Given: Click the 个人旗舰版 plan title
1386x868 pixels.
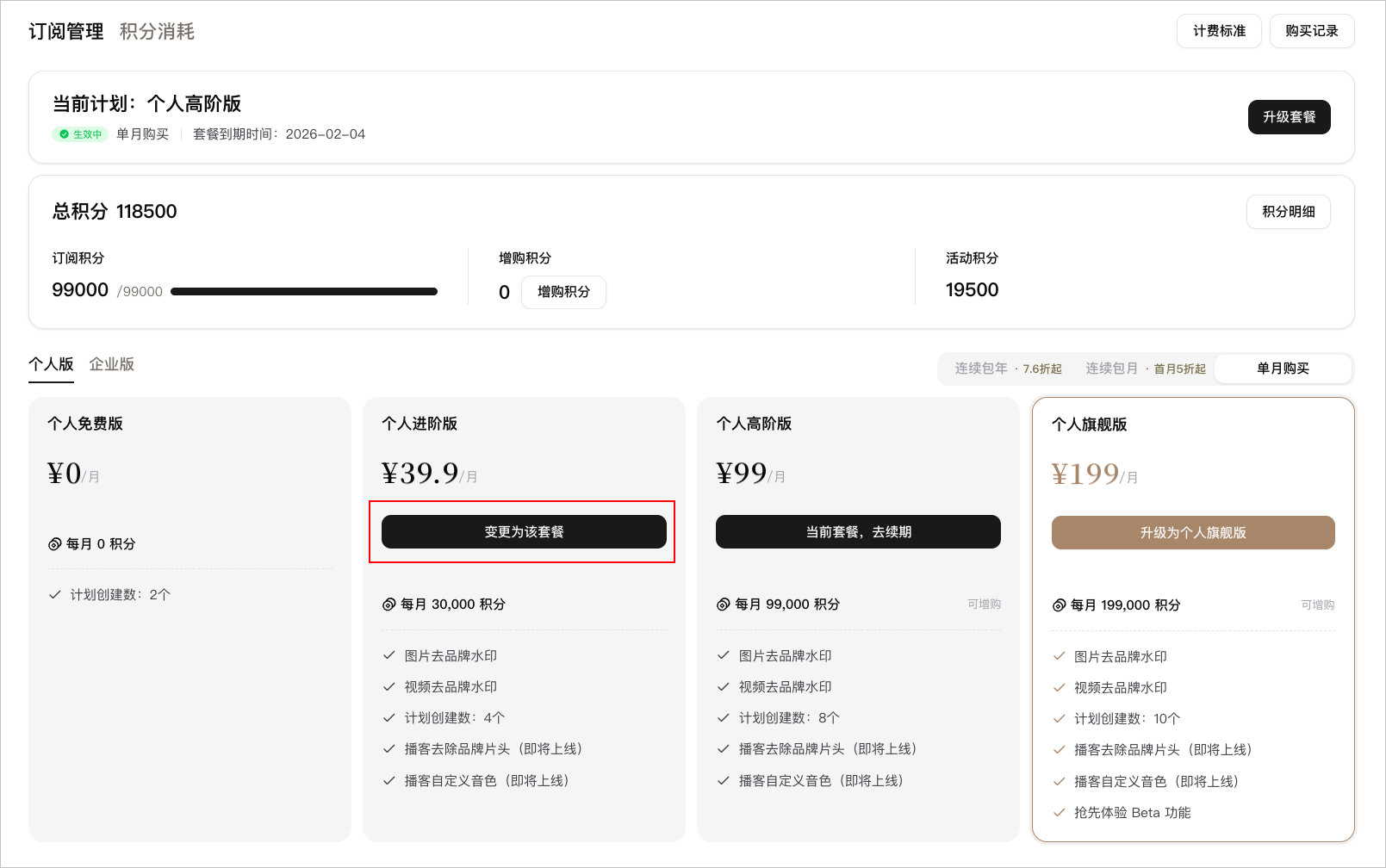Looking at the screenshot, I should (x=1090, y=425).
